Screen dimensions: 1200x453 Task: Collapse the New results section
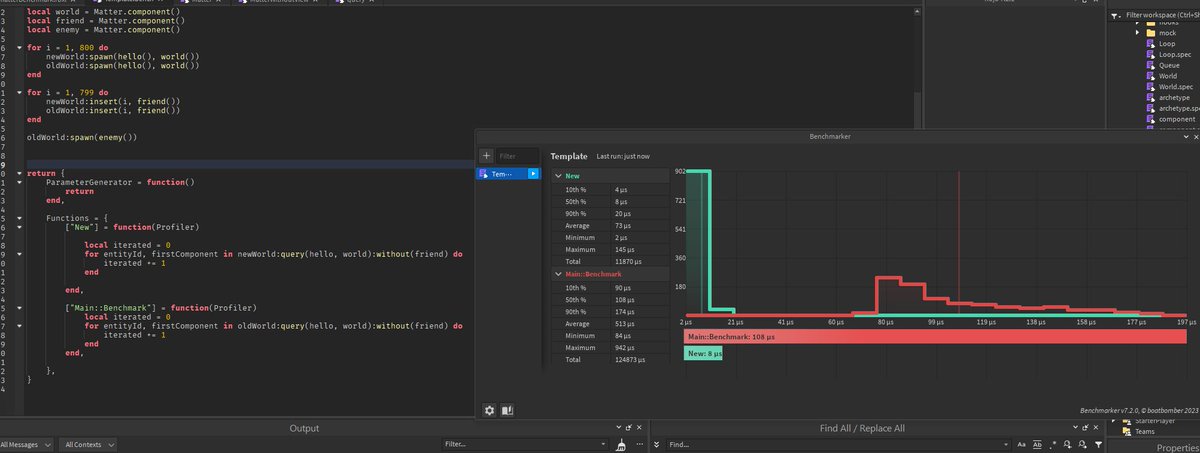click(557, 176)
